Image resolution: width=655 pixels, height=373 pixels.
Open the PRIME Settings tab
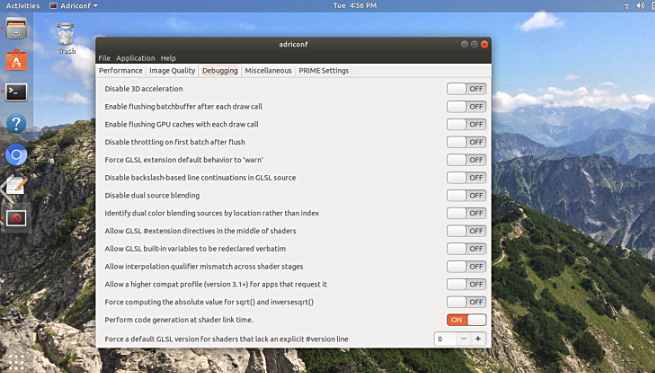(x=323, y=71)
